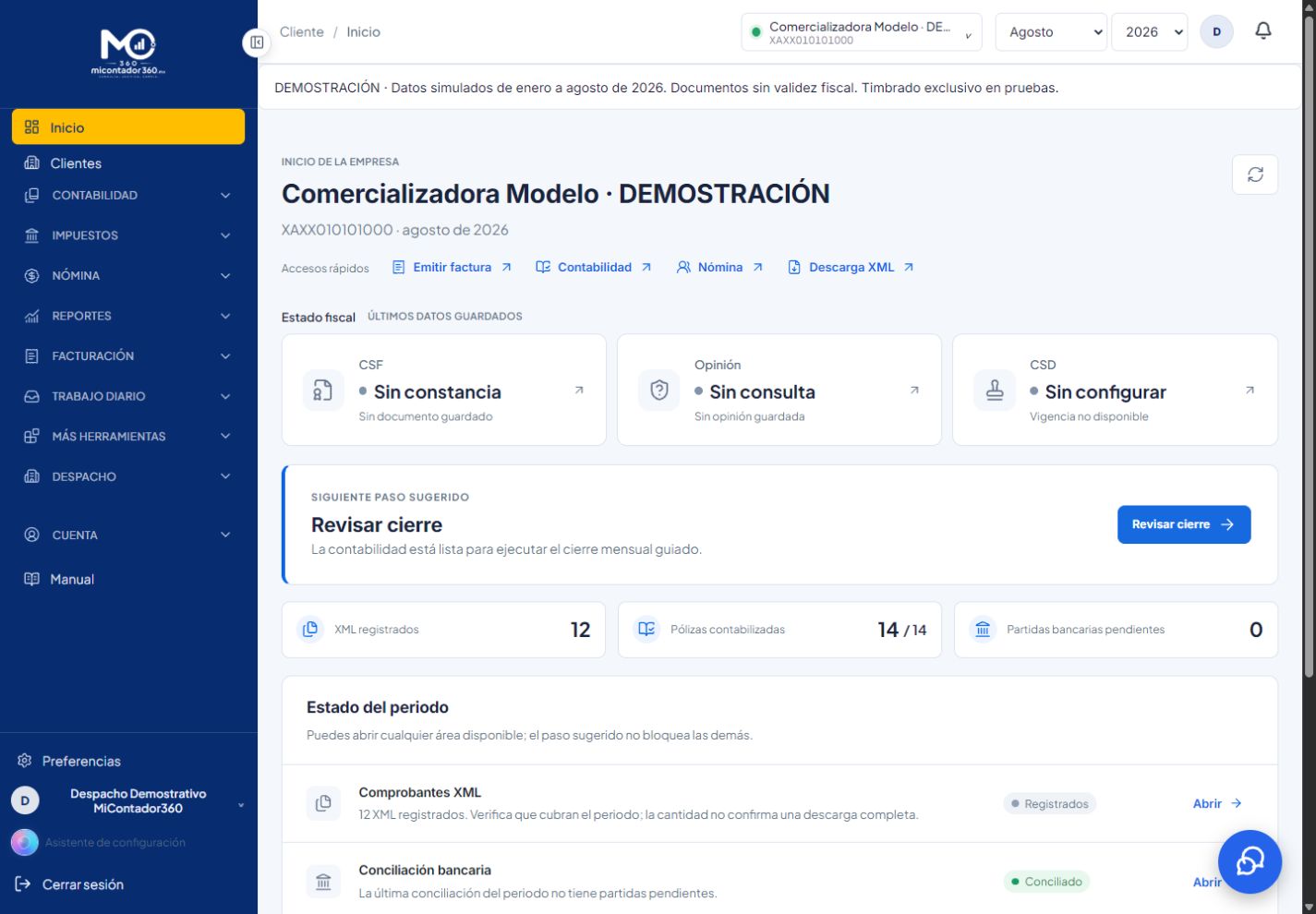The height and width of the screenshot is (914, 1316).
Task: Open the 2026 year dropdown
Action: point(1150,31)
